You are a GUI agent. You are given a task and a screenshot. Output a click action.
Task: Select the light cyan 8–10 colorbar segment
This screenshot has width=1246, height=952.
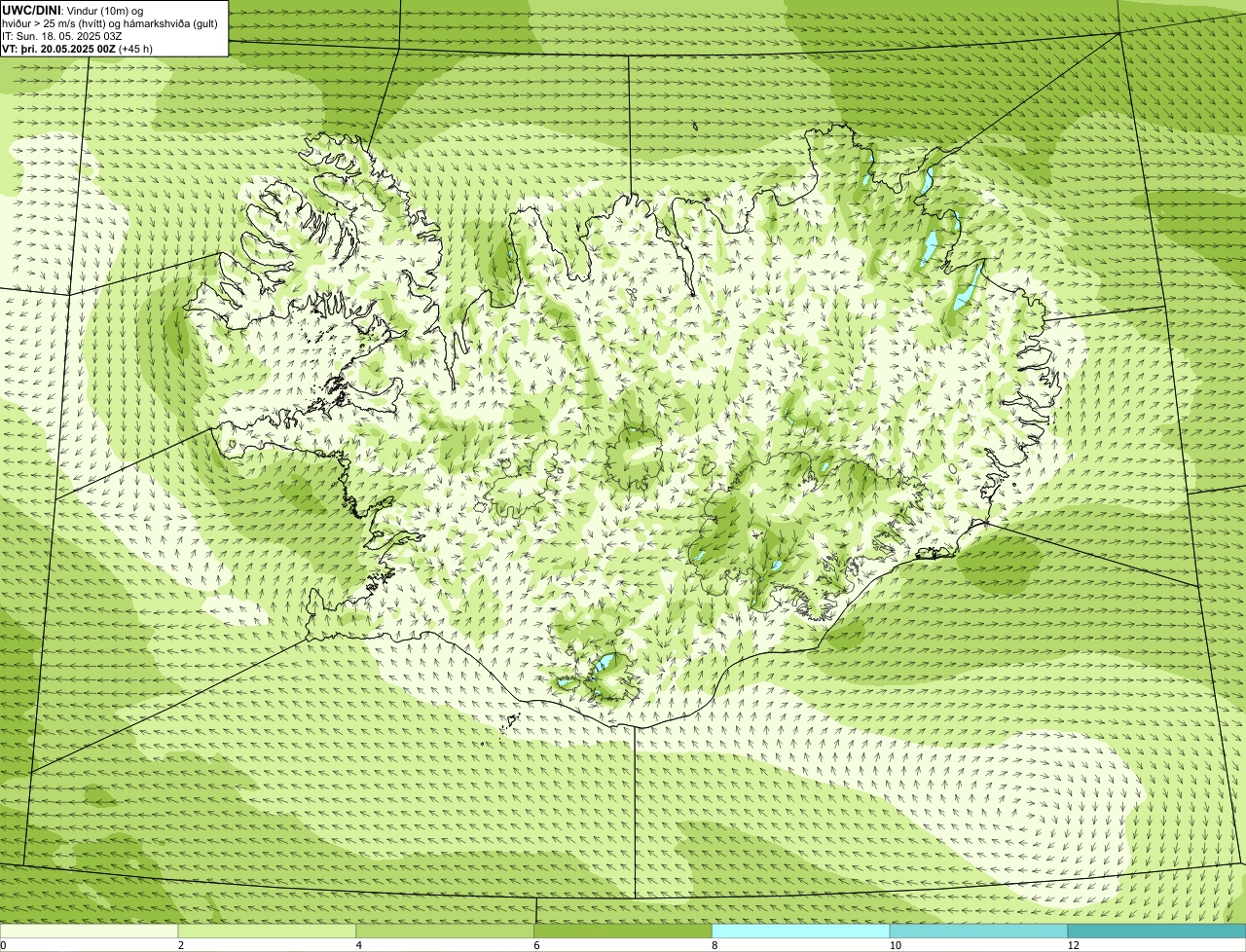click(801, 931)
